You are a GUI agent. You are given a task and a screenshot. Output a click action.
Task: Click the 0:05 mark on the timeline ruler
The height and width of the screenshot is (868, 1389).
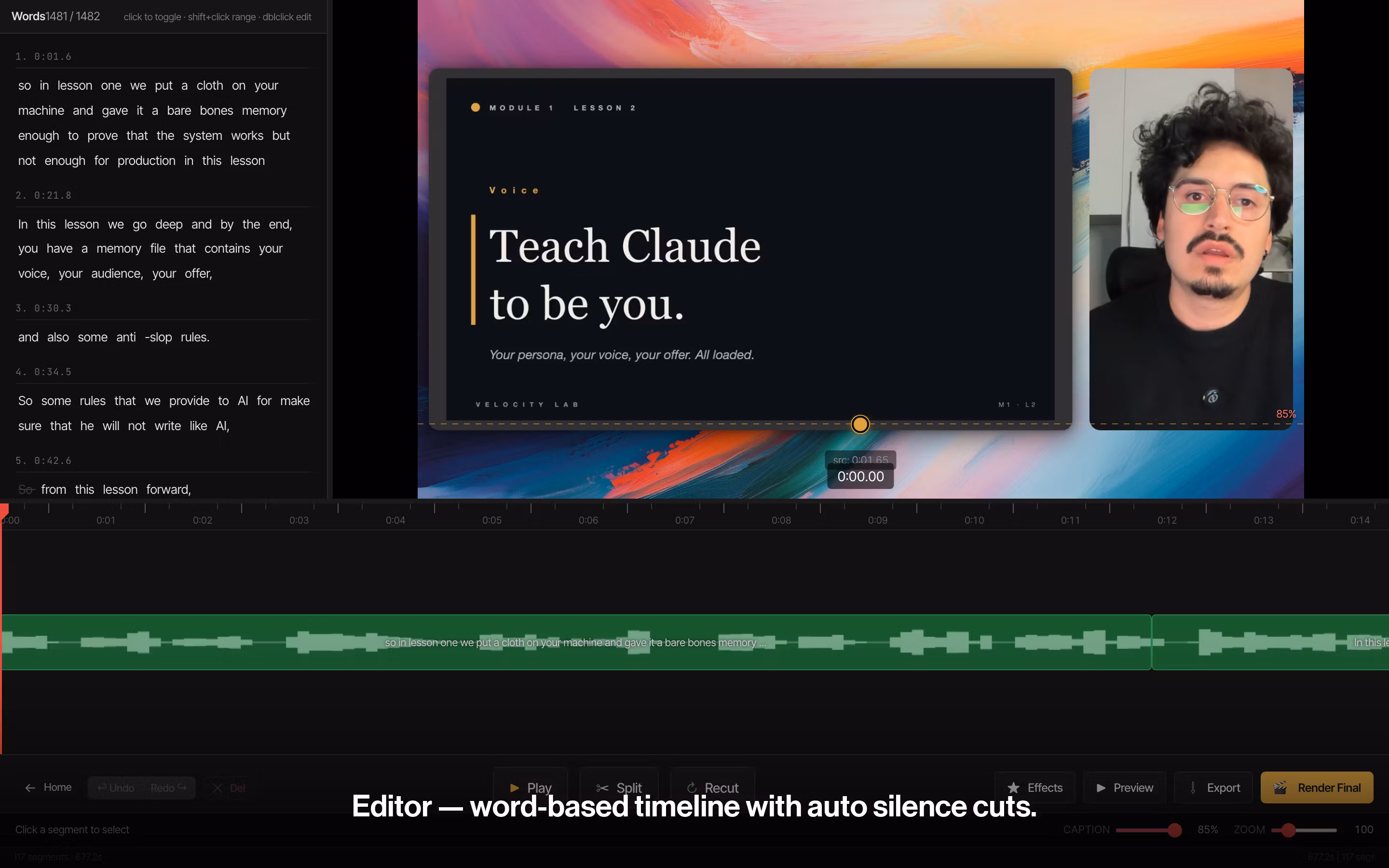click(x=492, y=519)
